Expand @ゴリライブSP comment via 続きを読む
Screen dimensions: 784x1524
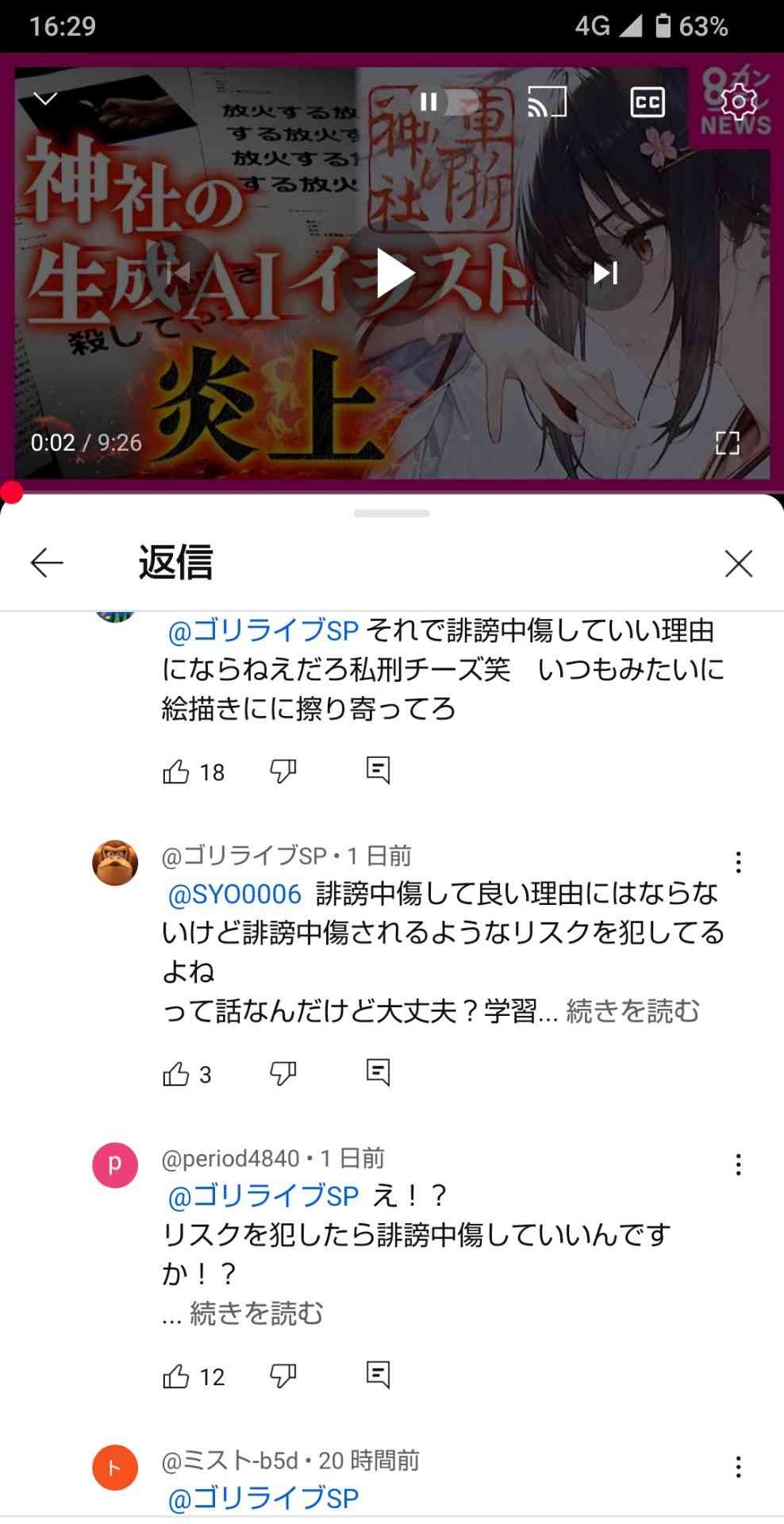tap(632, 1011)
